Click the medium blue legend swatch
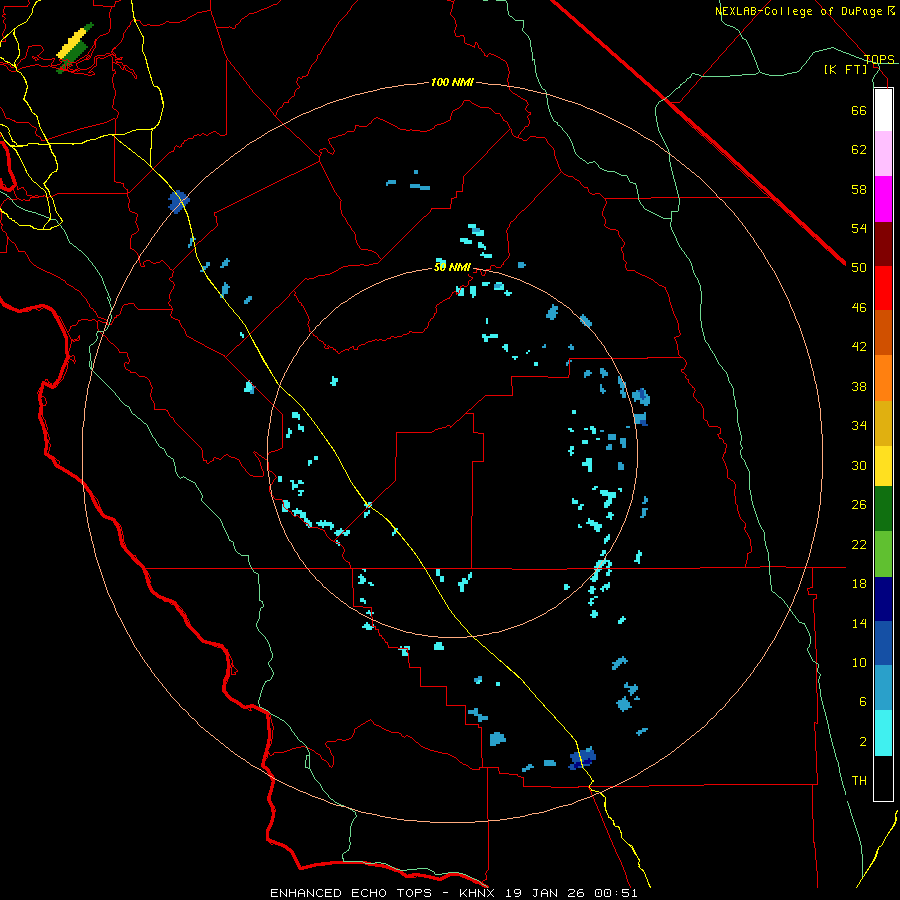Image resolution: width=900 pixels, height=900 pixels. (883, 643)
